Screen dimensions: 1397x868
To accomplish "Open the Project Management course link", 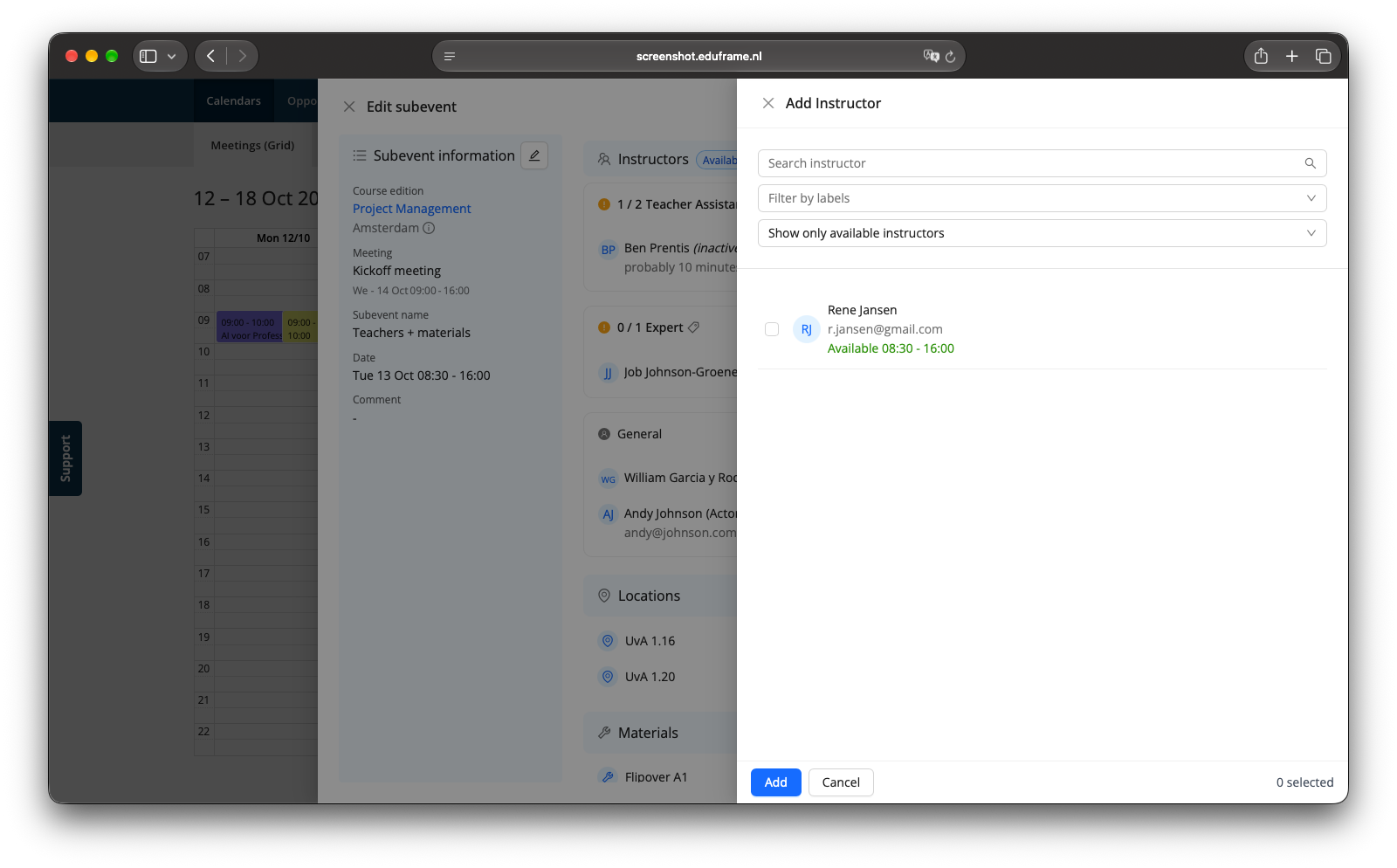I will (x=412, y=209).
